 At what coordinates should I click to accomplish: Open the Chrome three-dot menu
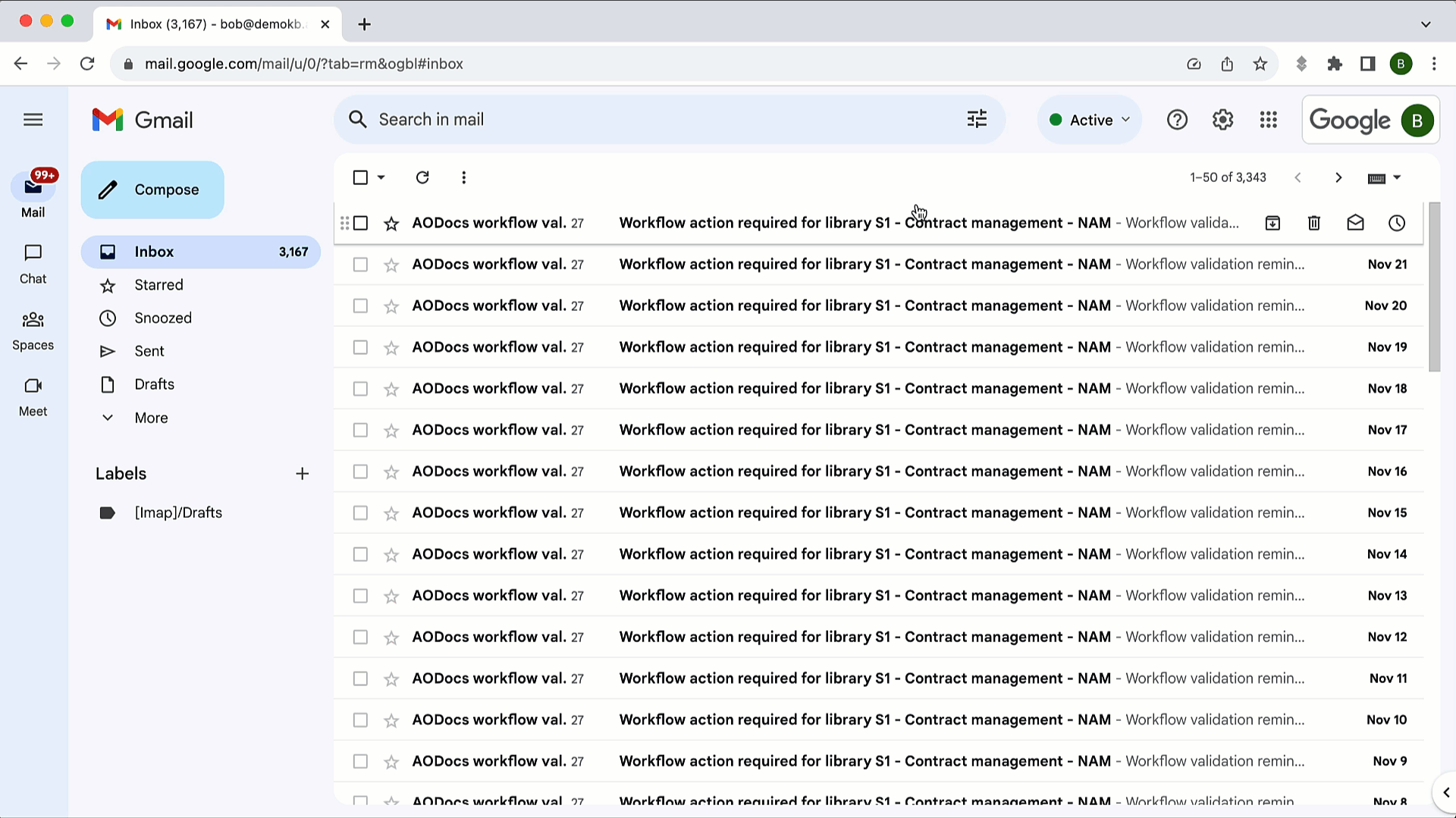1434,64
